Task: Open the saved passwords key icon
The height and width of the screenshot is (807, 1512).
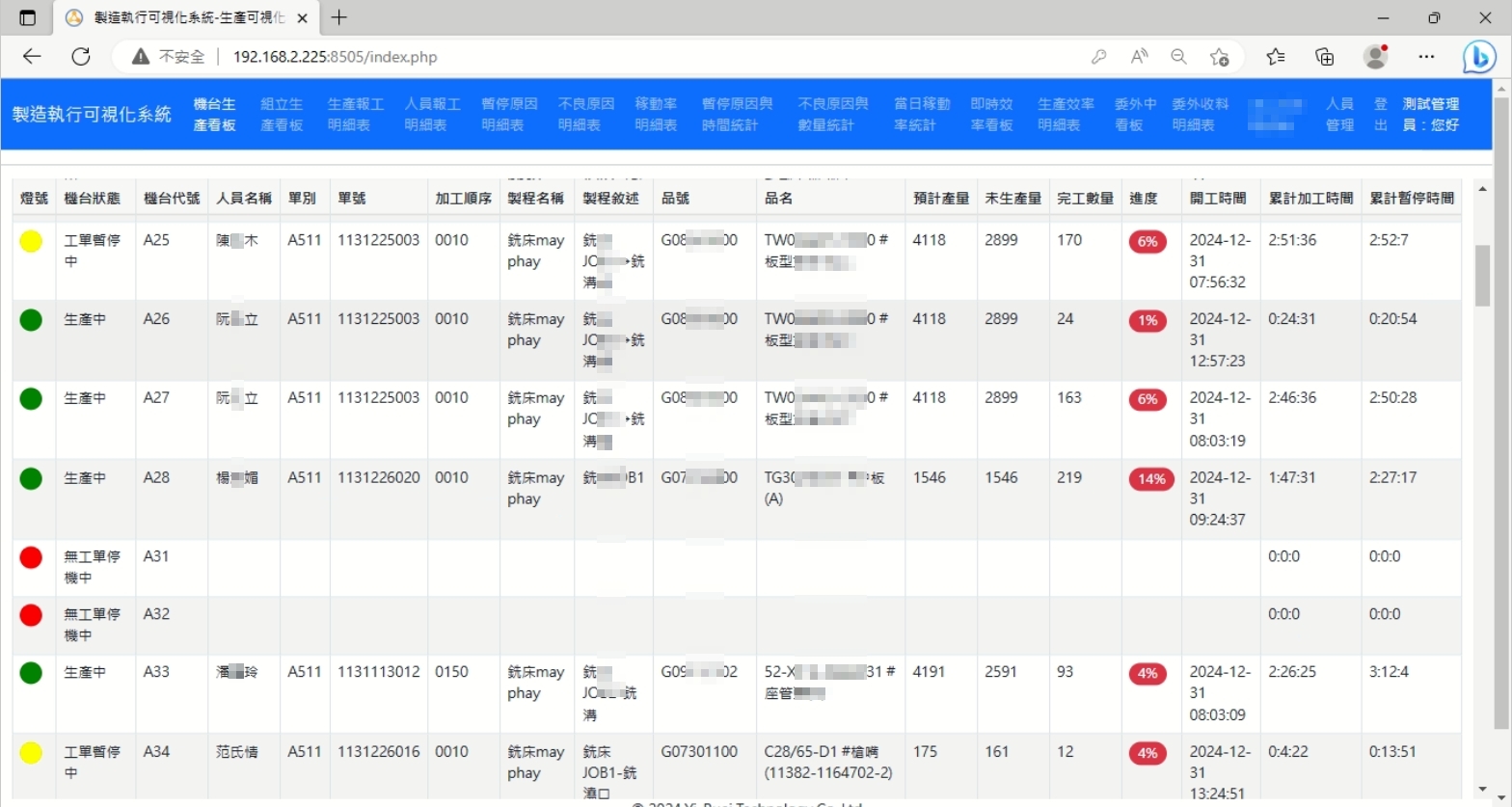Action: pyautogui.click(x=1098, y=57)
